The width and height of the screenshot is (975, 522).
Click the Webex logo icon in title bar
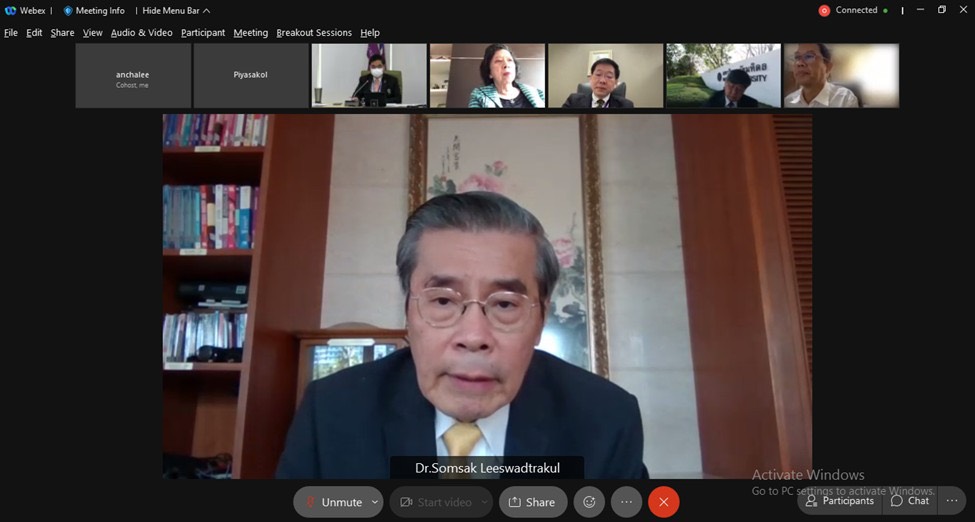tap(10, 11)
